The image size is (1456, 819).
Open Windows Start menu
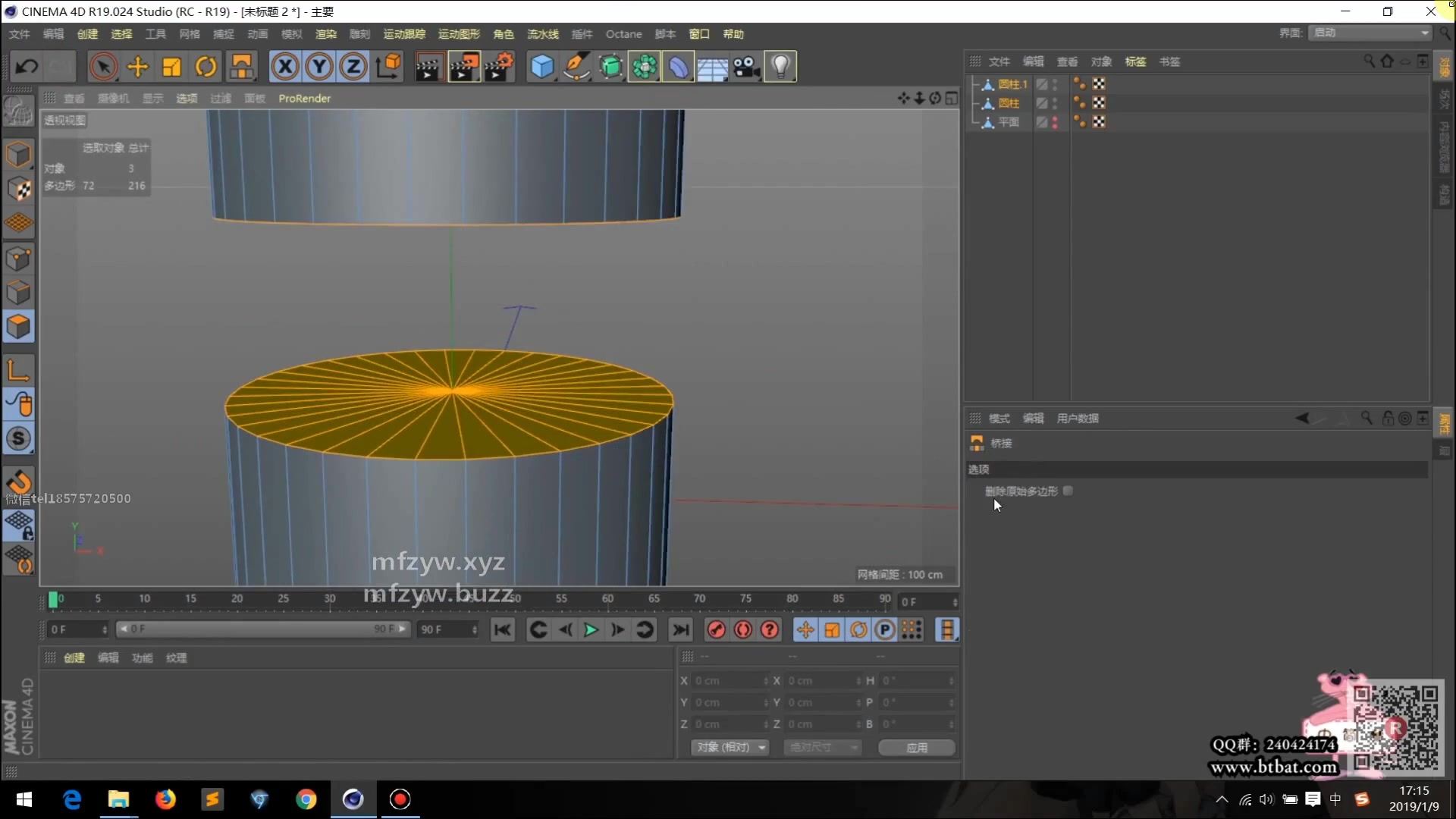click(x=24, y=799)
